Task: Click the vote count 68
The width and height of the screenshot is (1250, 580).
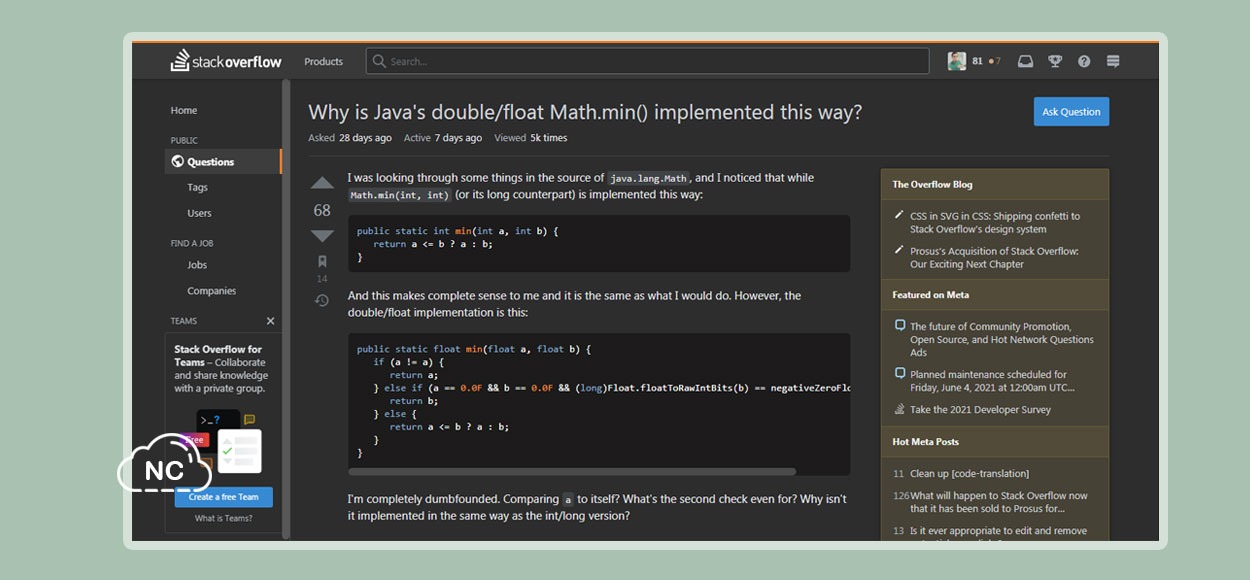Action: [x=322, y=210]
